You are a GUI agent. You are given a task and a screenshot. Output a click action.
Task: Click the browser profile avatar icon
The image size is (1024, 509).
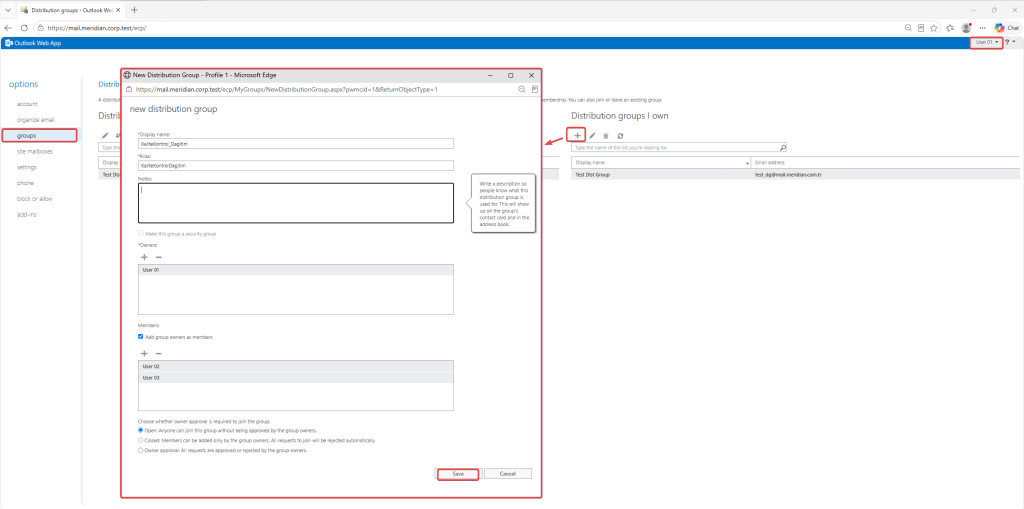tap(966, 28)
